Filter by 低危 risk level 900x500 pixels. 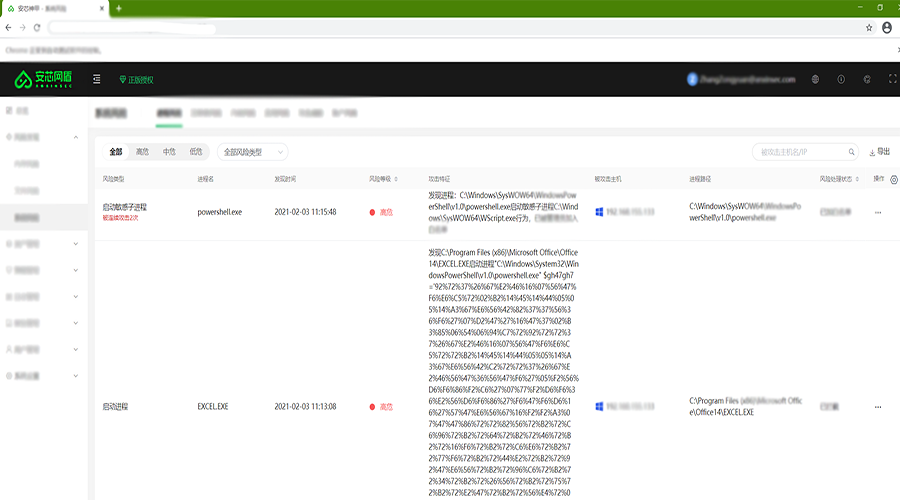pos(196,152)
